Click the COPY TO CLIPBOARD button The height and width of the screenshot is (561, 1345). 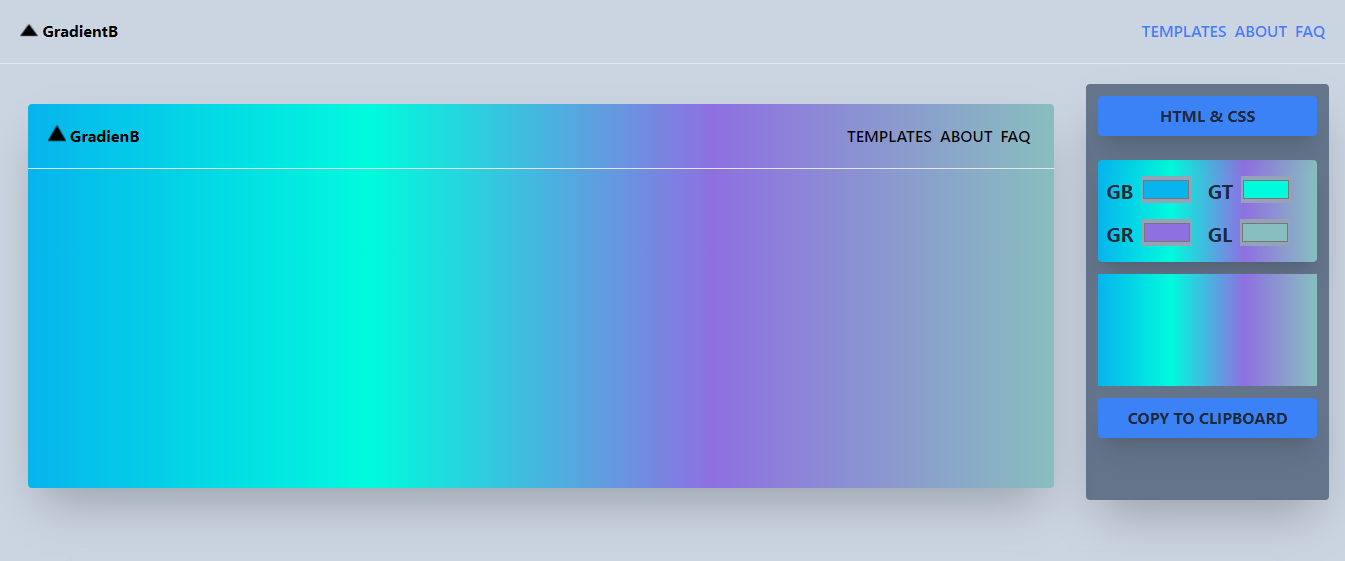pyautogui.click(x=1207, y=418)
